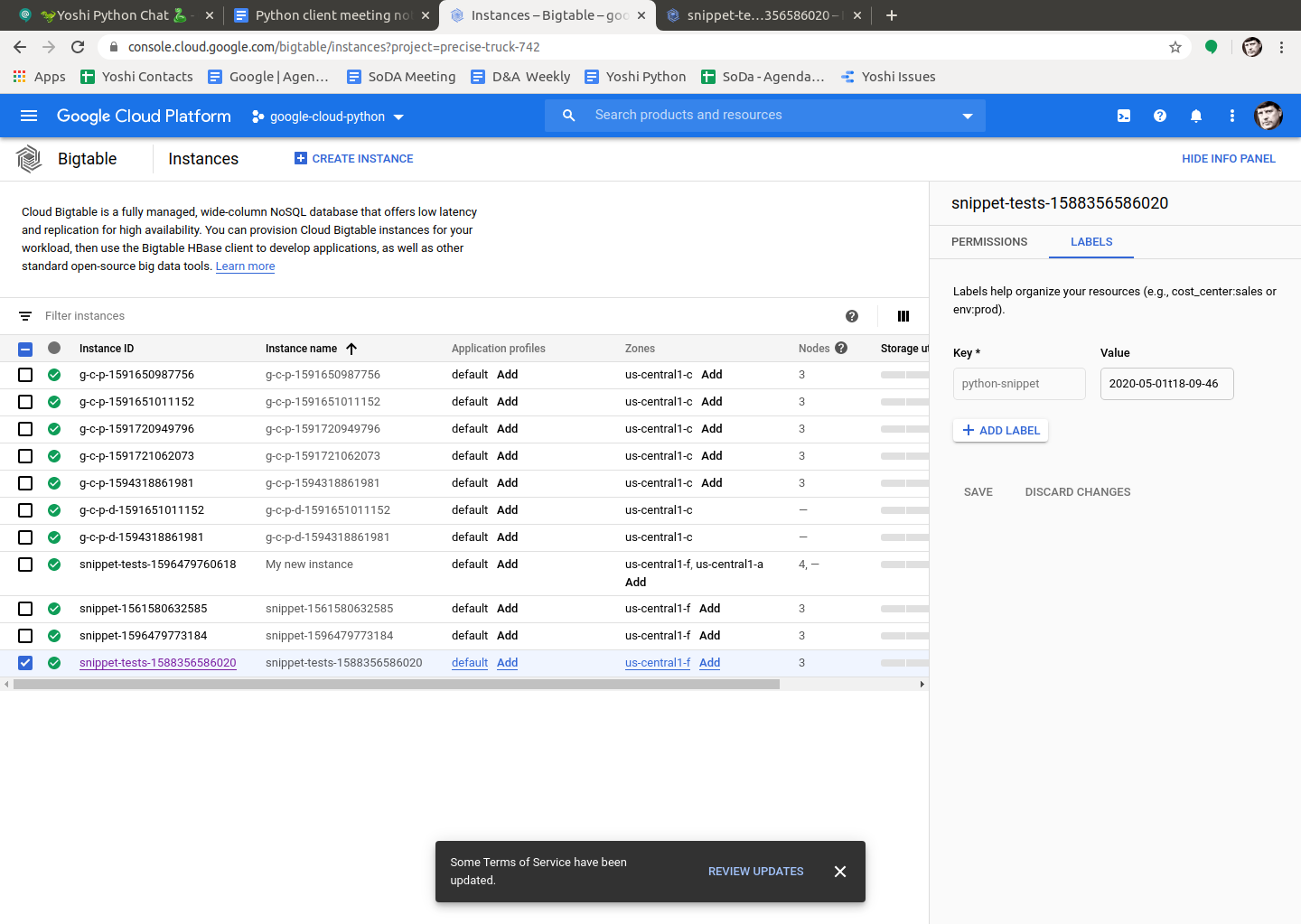
Task: Click the browser address bar URL
Action: point(333,47)
